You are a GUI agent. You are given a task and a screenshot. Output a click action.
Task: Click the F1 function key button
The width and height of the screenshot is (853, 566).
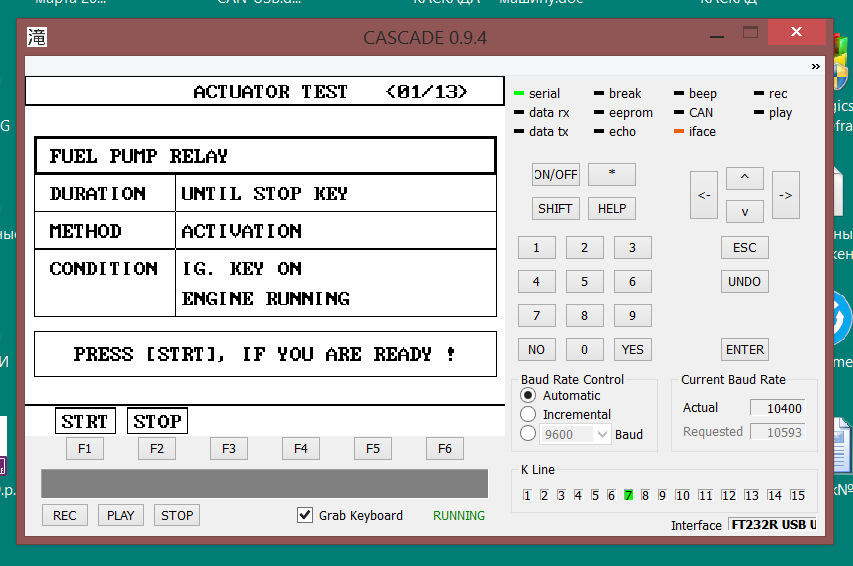[x=85, y=449]
